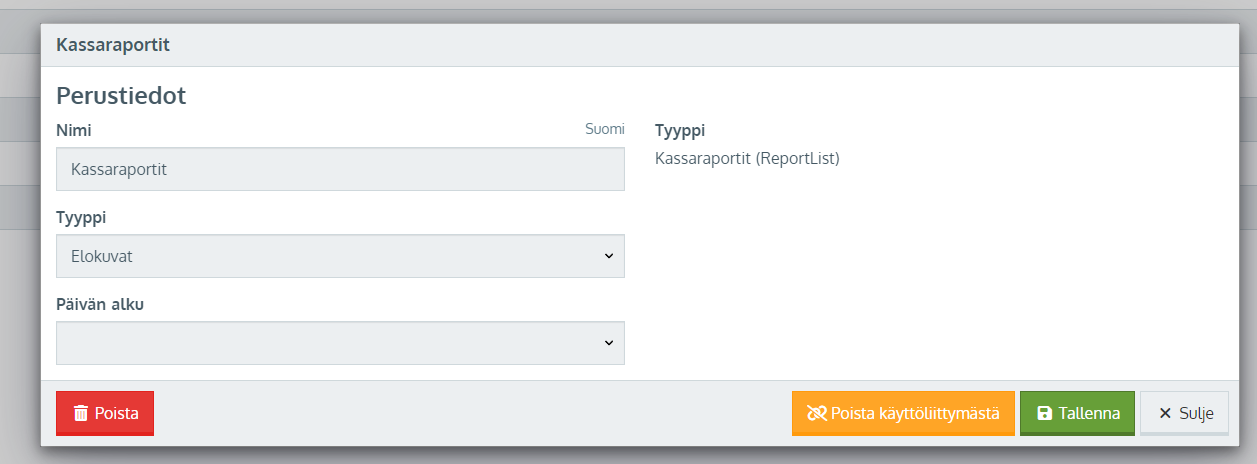
Task: Click the Tyyppi label above Elokuvat dropdown
Action: 81,217
